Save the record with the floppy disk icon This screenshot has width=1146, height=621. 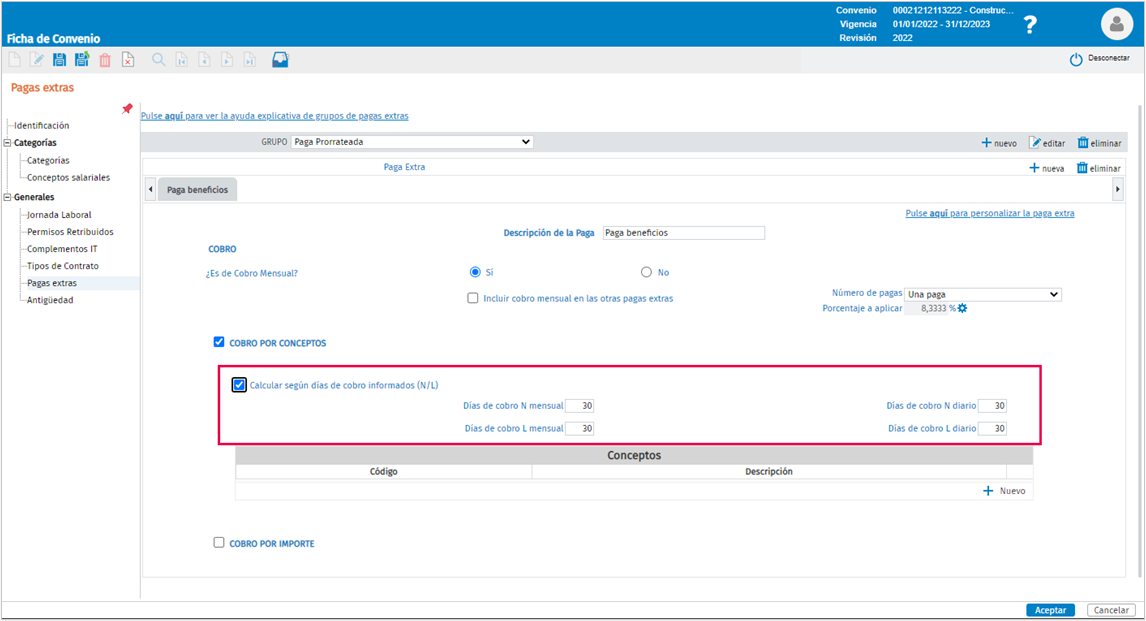point(59,60)
